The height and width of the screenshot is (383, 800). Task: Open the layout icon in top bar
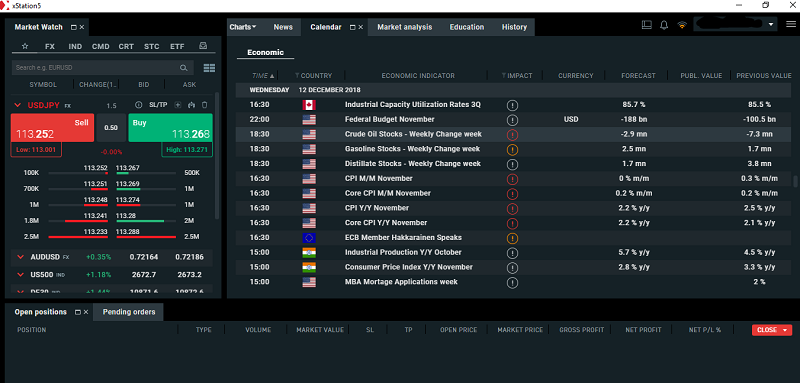[x=646, y=24]
